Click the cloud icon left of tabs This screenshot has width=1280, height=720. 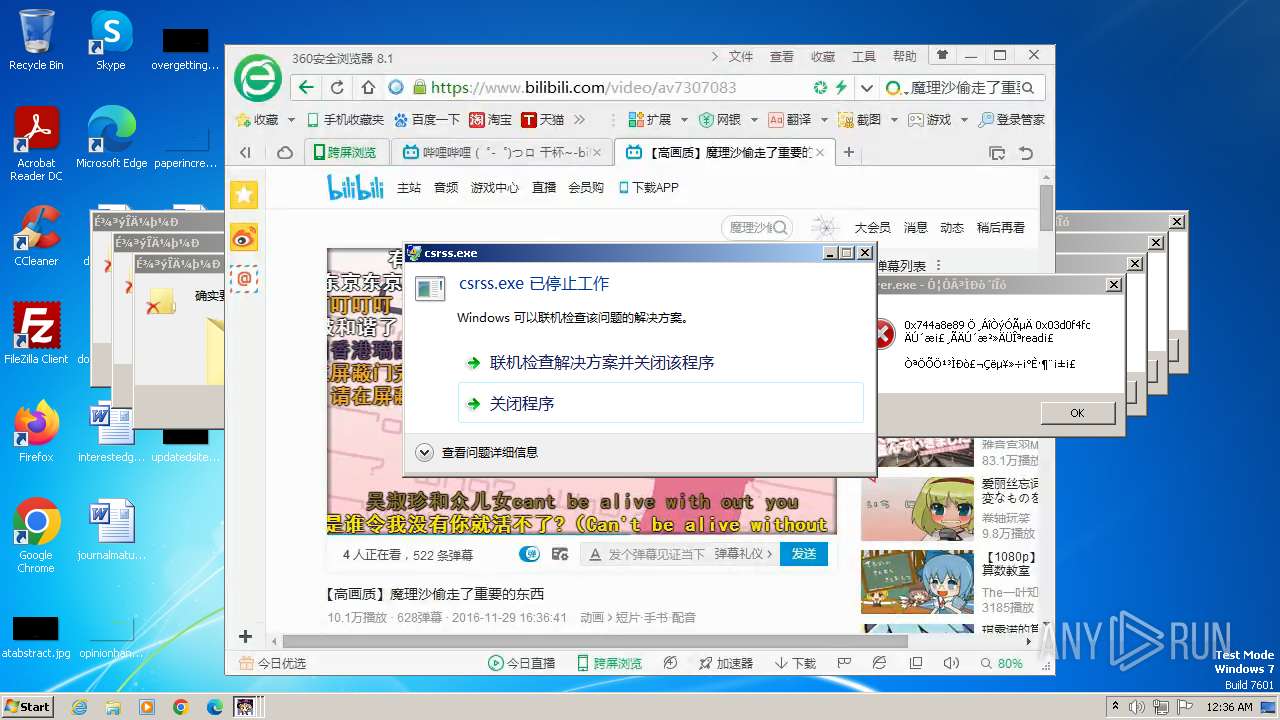click(285, 153)
